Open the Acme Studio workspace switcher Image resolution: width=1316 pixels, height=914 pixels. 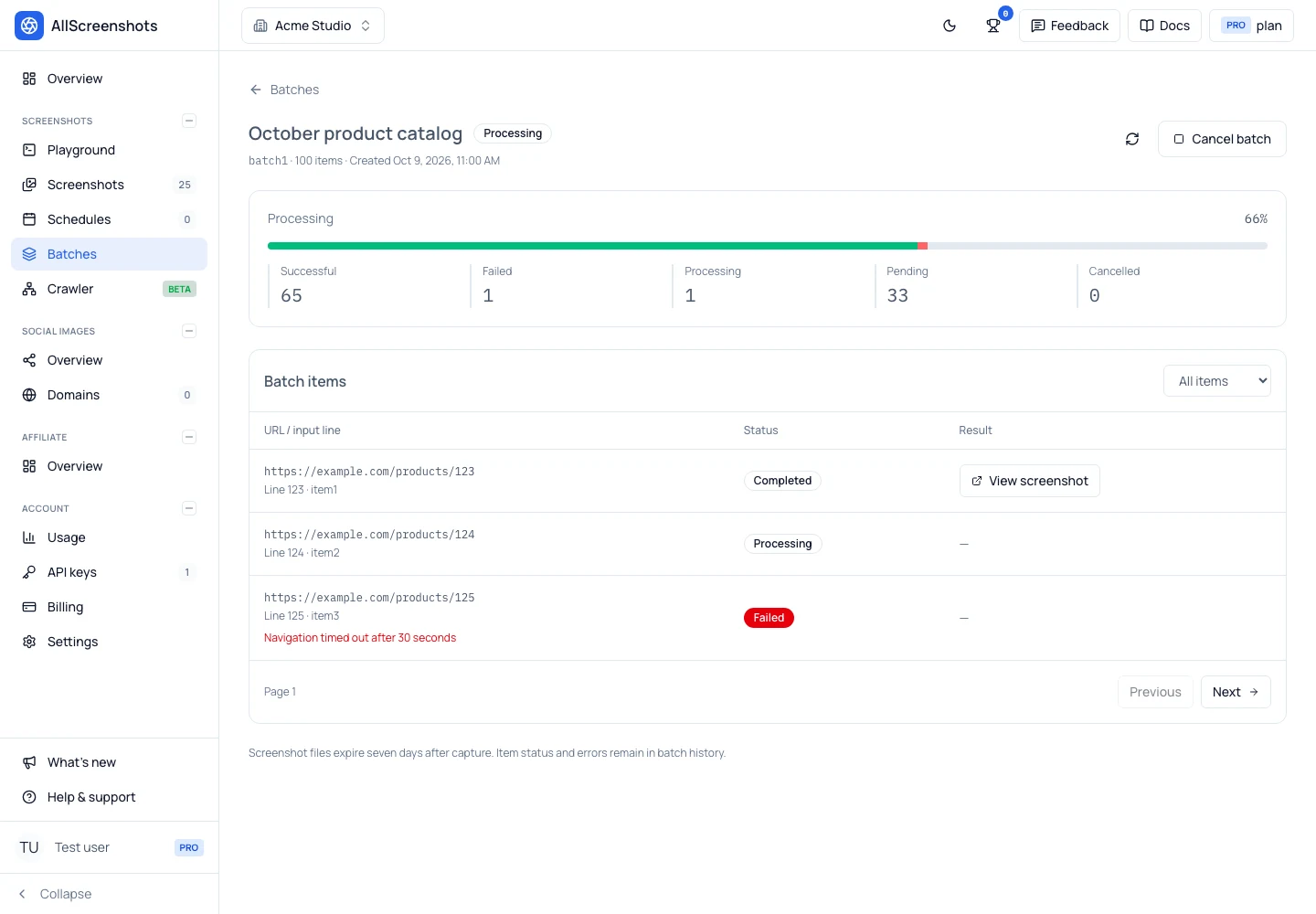click(313, 26)
